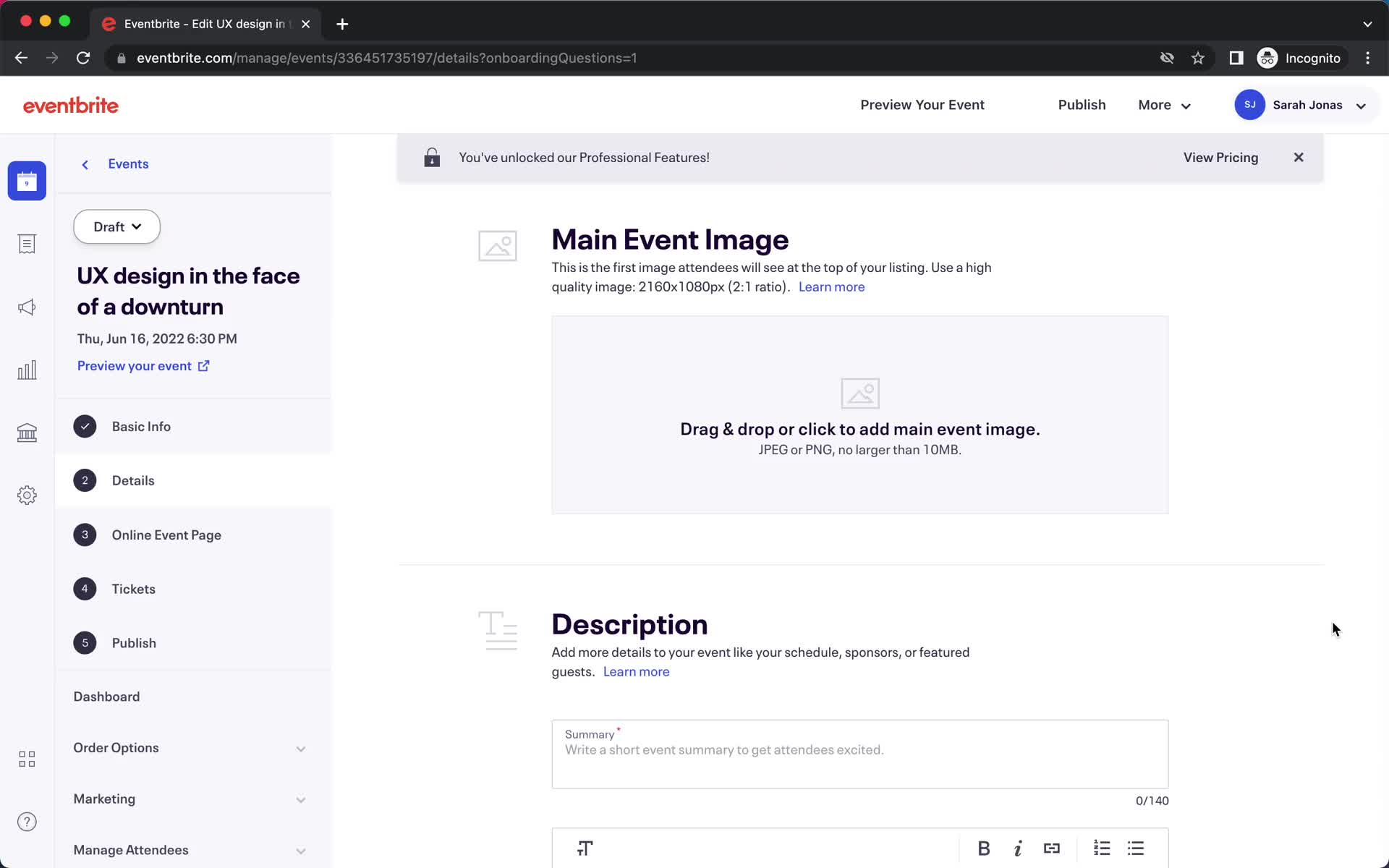1389x868 pixels.
Task: Dismiss the Professional Features banner
Action: [x=1298, y=157]
